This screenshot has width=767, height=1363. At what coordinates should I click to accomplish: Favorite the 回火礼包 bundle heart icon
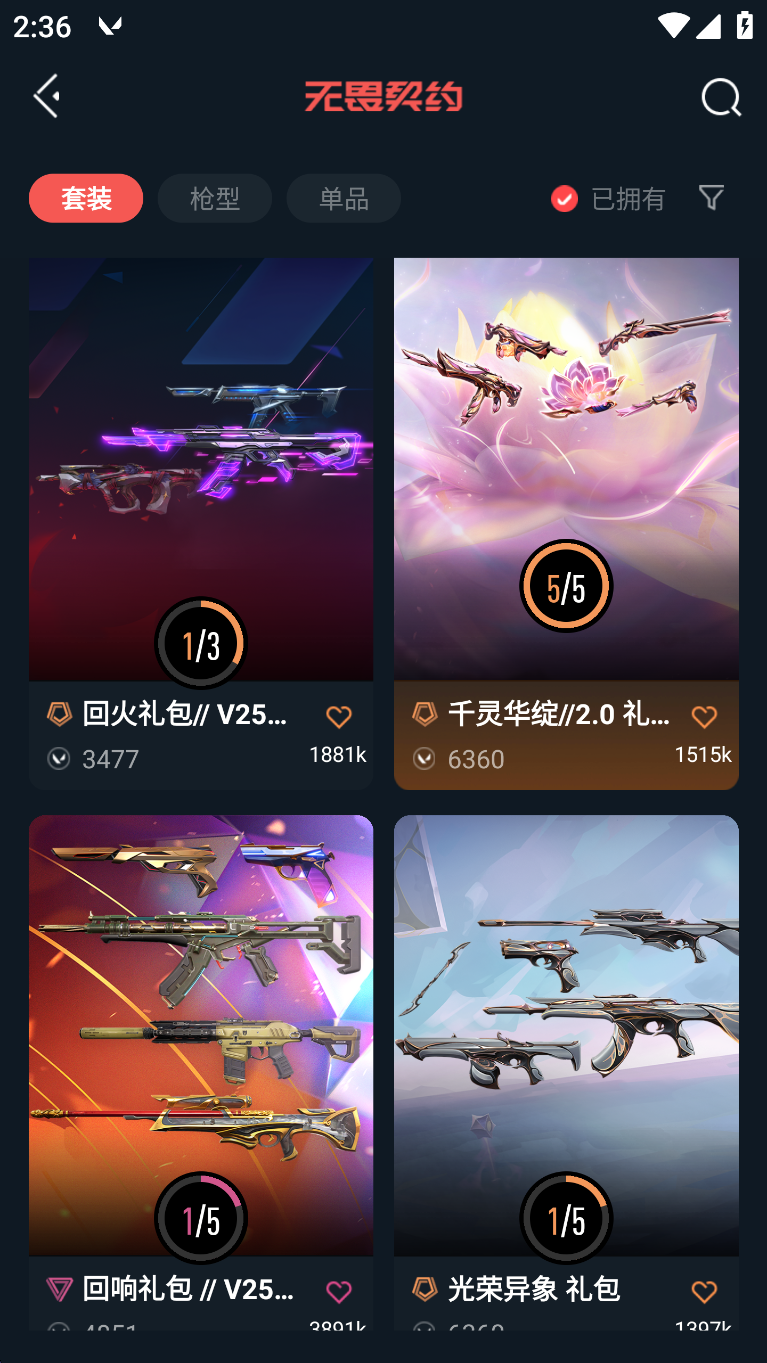(x=339, y=716)
